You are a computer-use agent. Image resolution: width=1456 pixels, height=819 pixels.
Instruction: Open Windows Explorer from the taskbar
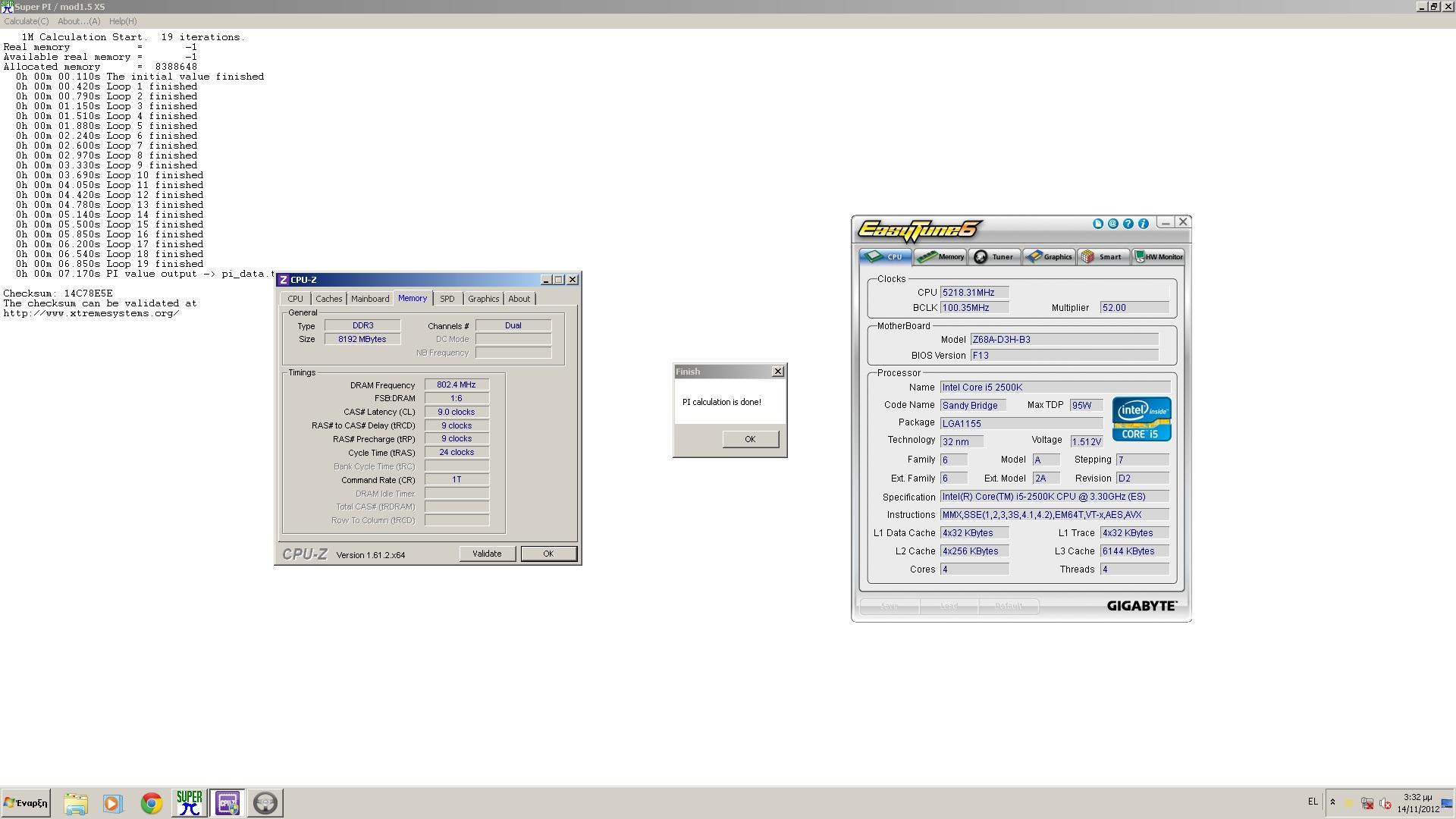click(76, 803)
